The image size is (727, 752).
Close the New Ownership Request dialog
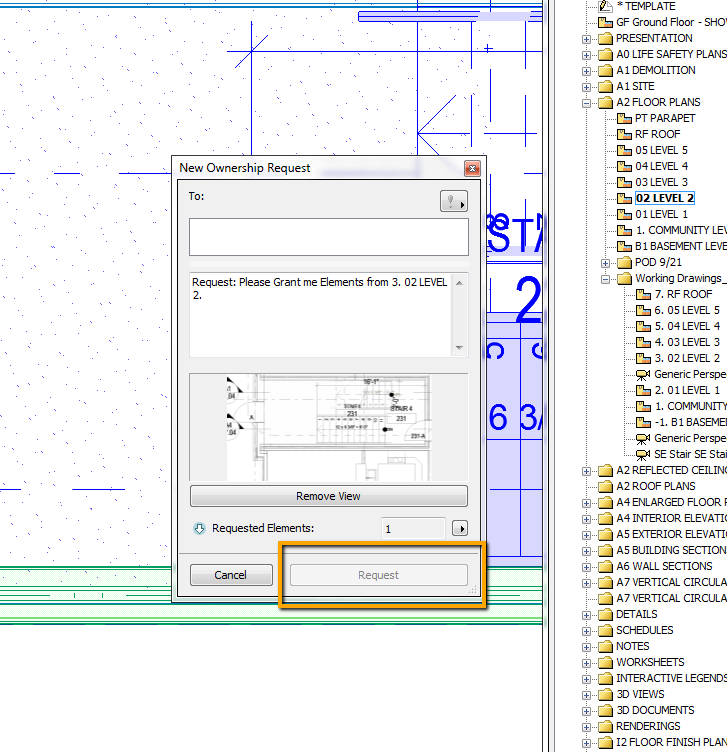(472, 168)
